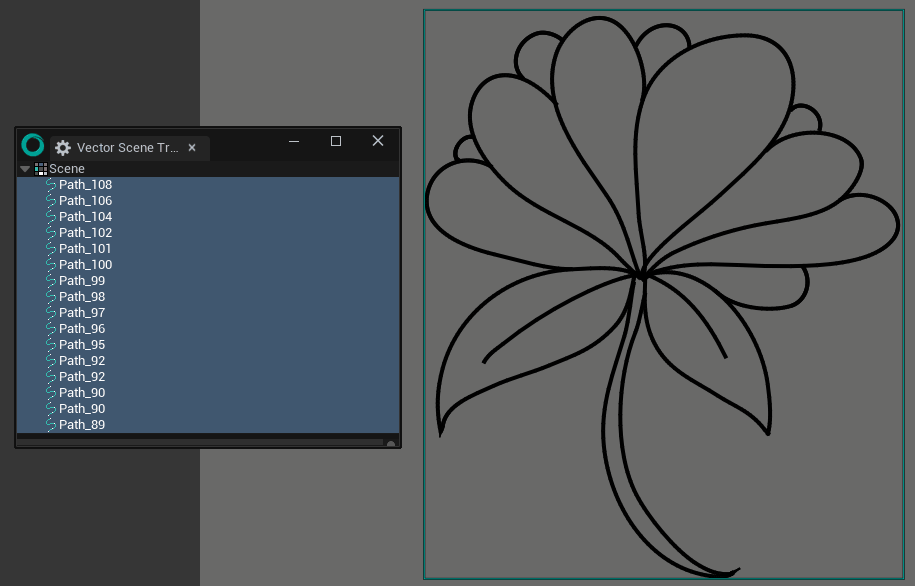
Task: Select the first Path_92 entry
Action: click(84, 360)
